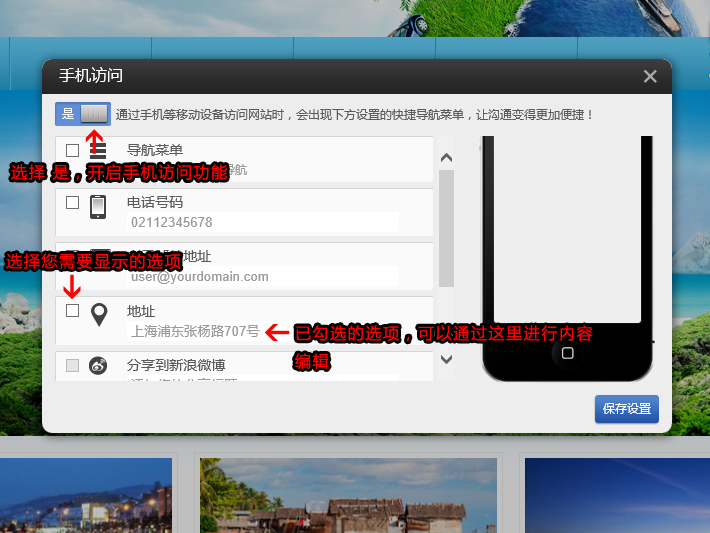Click the Sina Weibo icon
This screenshot has height=533, width=710.
point(98,365)
